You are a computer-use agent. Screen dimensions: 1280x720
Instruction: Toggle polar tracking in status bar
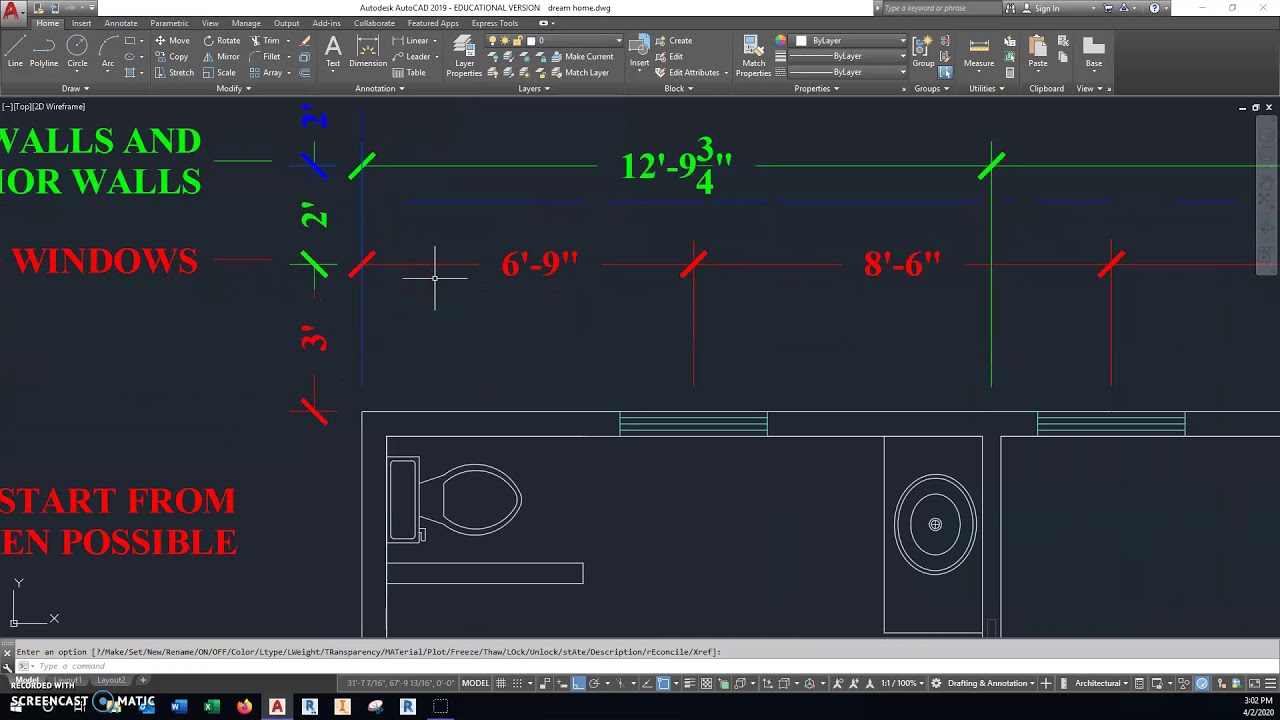pyautogui.click(x=596, y=684)
